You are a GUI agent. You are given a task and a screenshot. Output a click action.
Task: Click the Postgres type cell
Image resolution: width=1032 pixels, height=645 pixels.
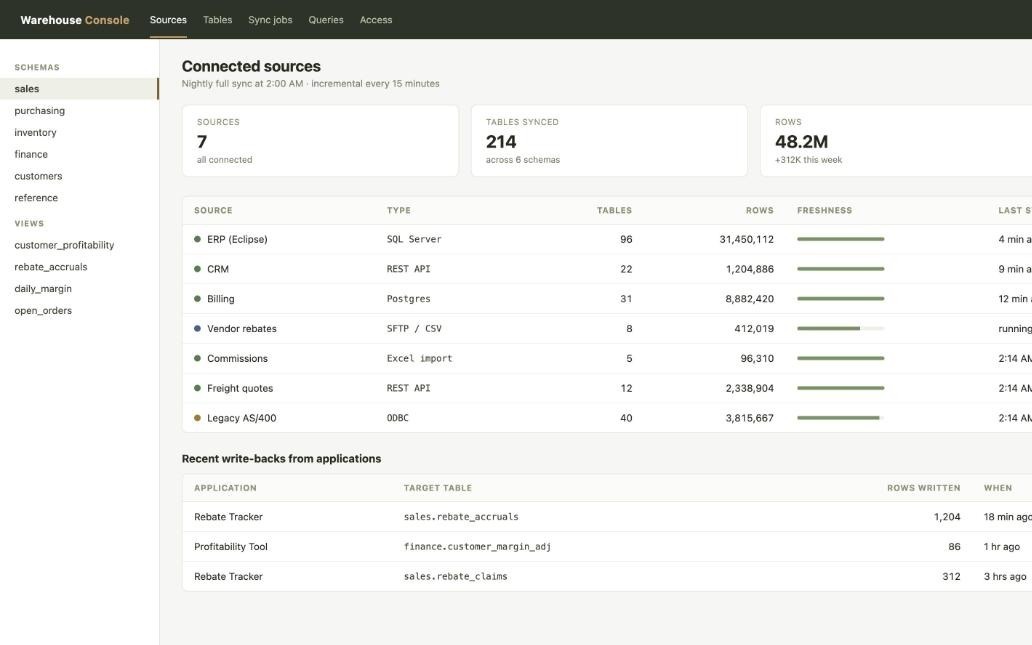(408, 298)
